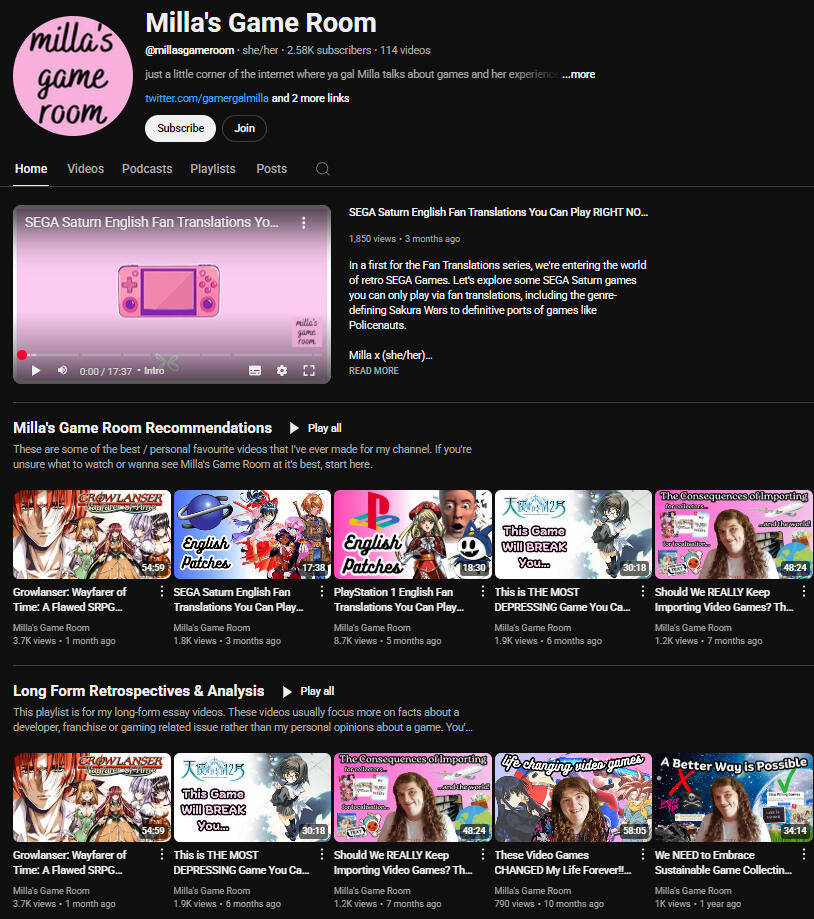The height and width of the screenshot is (919, 814).
Task: Open the Miniplayer captions icon in the player
Action: coord(255,370)
